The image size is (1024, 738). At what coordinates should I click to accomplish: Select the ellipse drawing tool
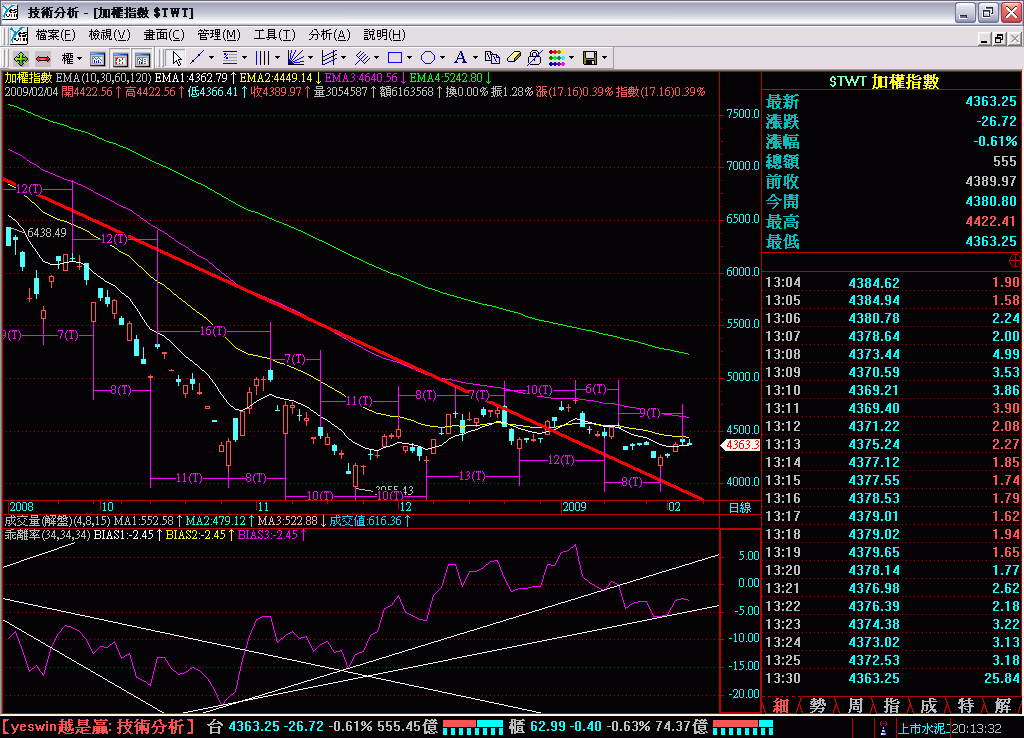pyautogui.click(x=428, y=59)
